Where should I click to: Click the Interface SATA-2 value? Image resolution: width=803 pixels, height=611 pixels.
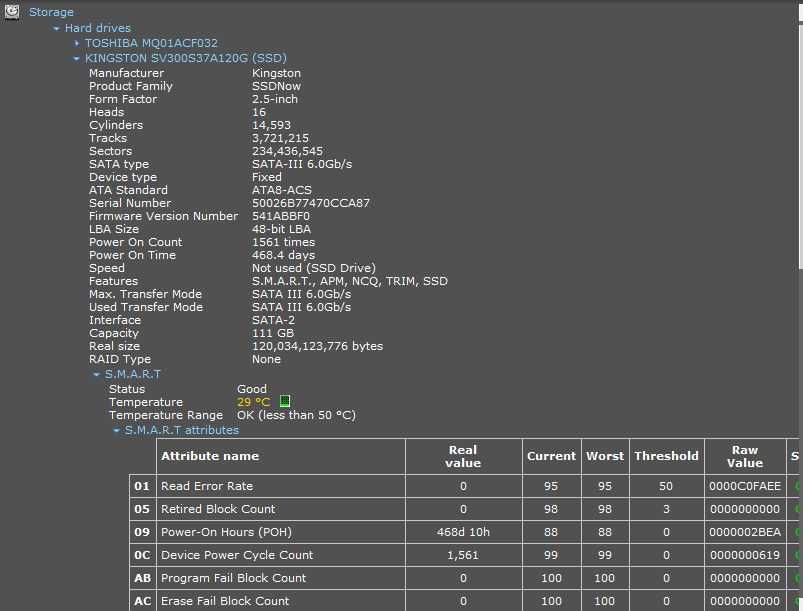click(273, 320)
